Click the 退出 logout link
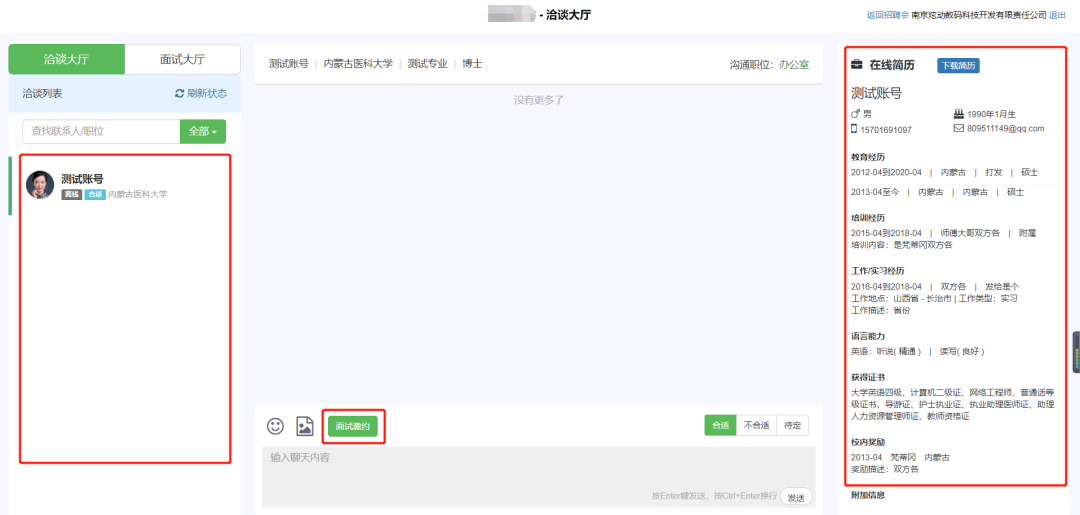Viewport: 1080px width, 515px height. tap(1057, 15)
